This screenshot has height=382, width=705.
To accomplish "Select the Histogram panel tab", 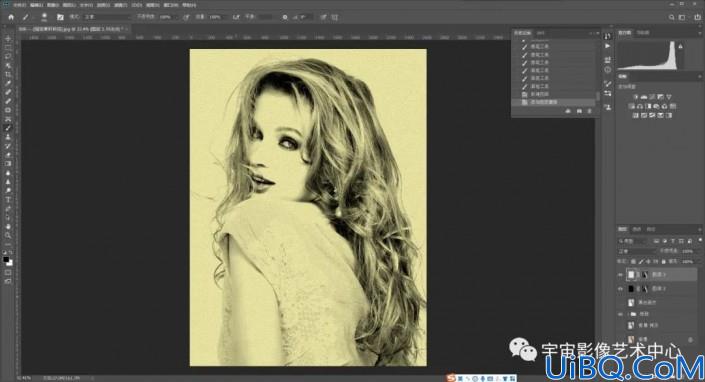I will (x=625, y=33).
